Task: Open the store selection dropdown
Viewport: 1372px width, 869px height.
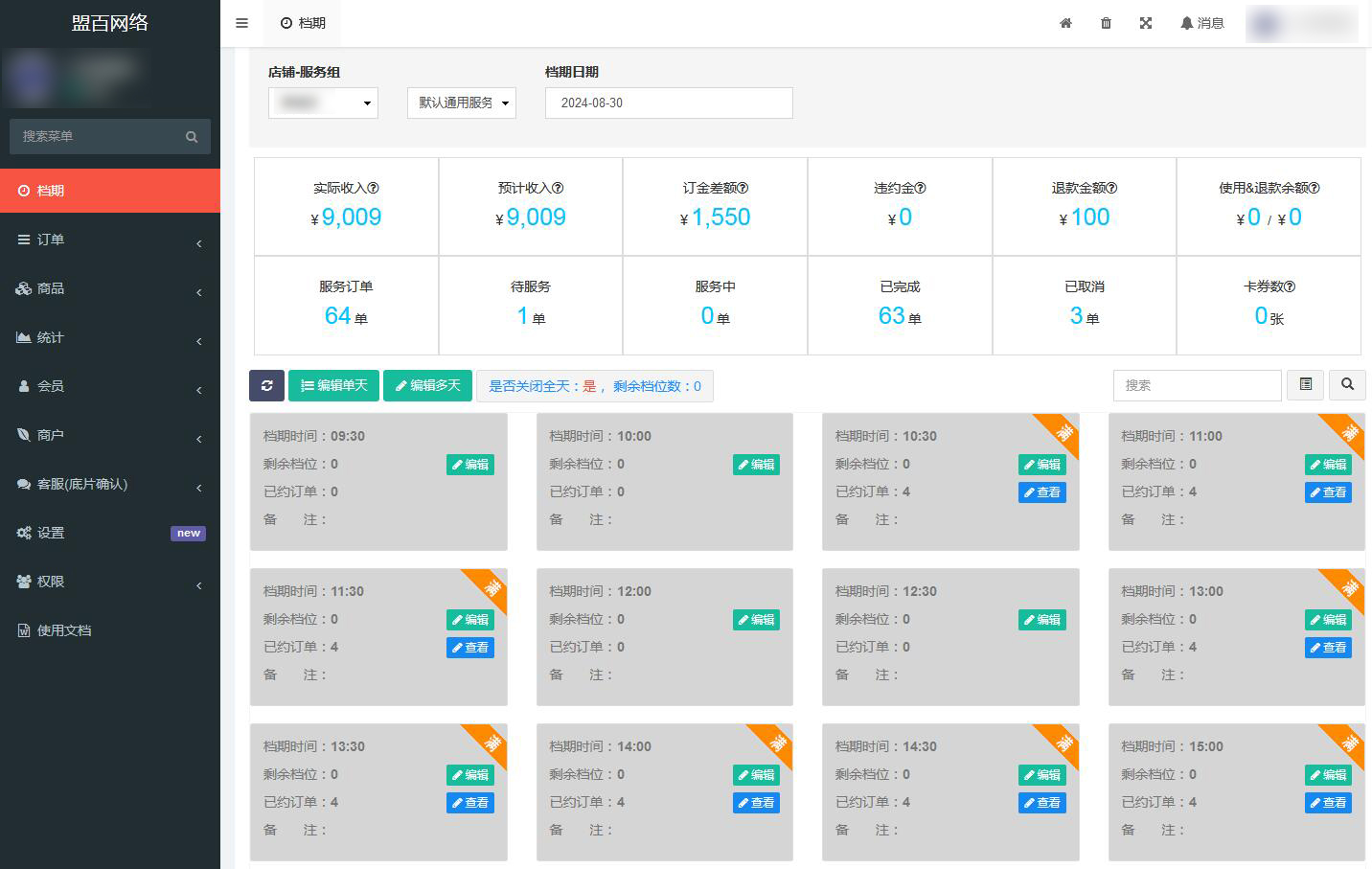Action: [x=323, y=103]
